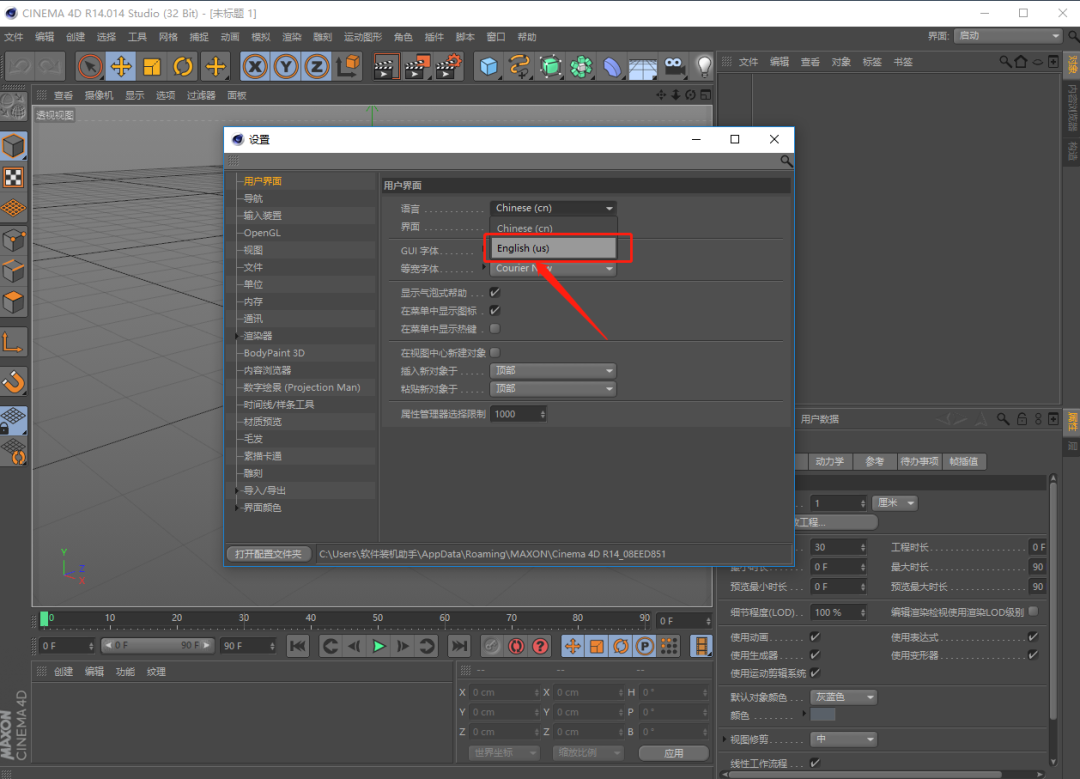Toggle X axis lock

point(255,67)
